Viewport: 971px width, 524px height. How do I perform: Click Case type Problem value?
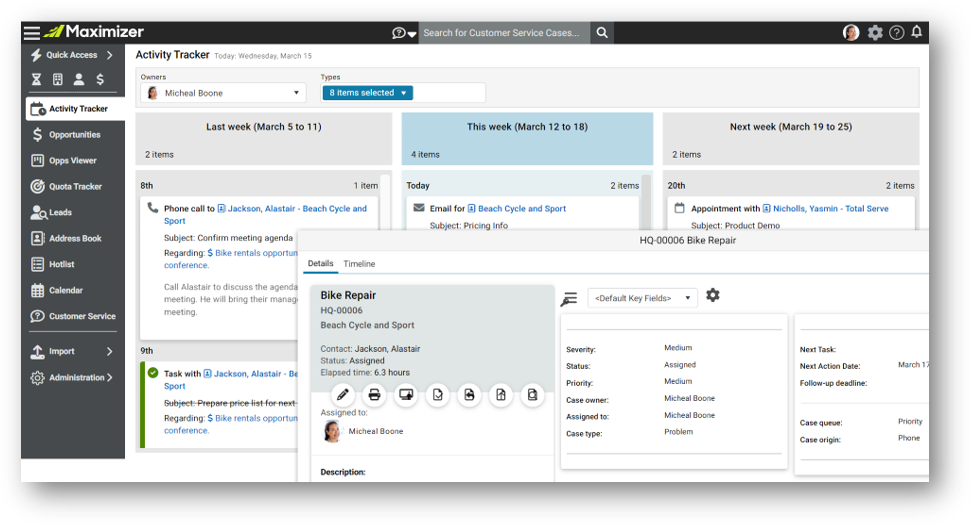[678, 432]
